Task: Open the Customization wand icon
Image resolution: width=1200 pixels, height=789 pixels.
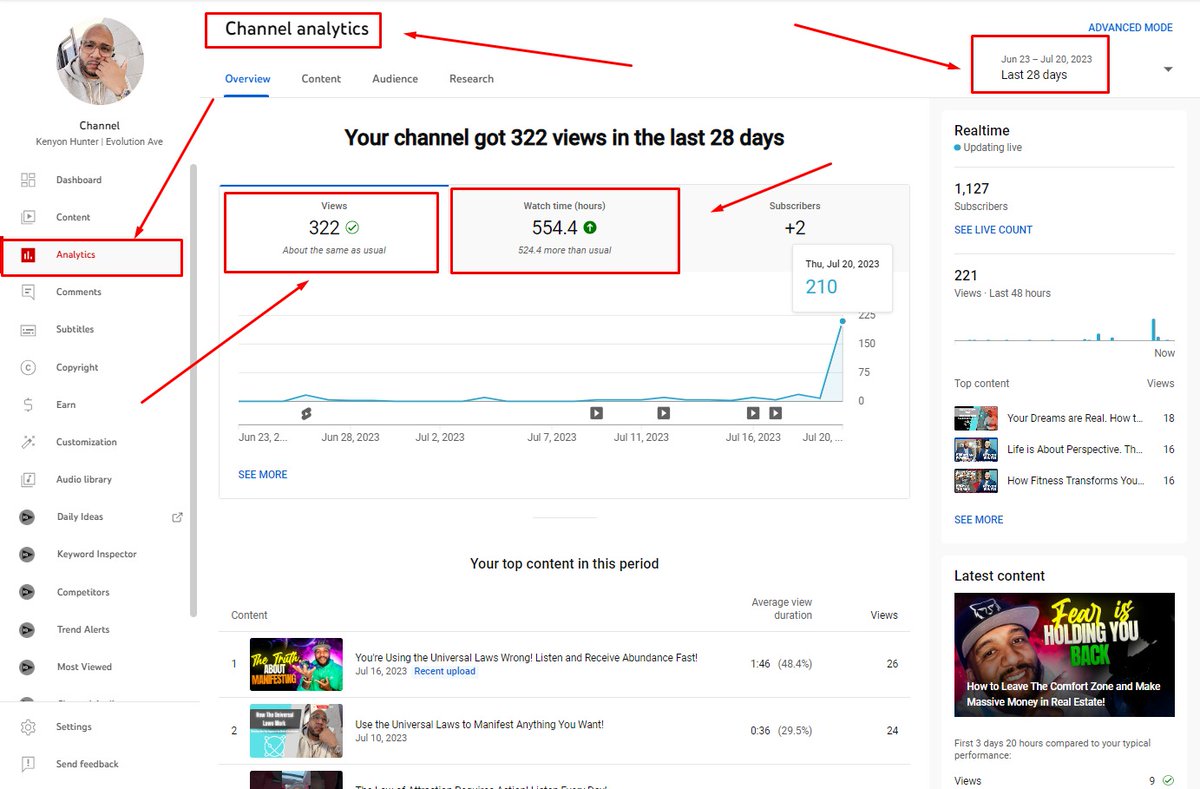Action: pos(28,442)
